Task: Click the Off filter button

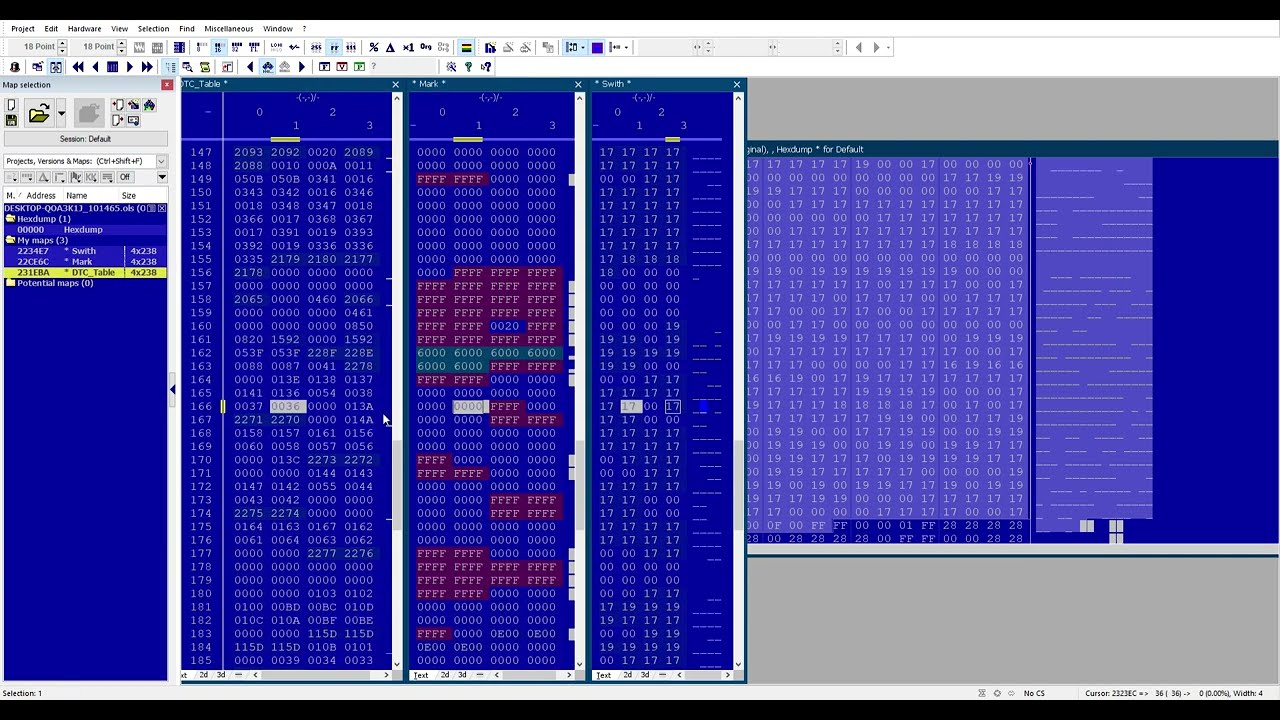Action: tap(125, 177)
